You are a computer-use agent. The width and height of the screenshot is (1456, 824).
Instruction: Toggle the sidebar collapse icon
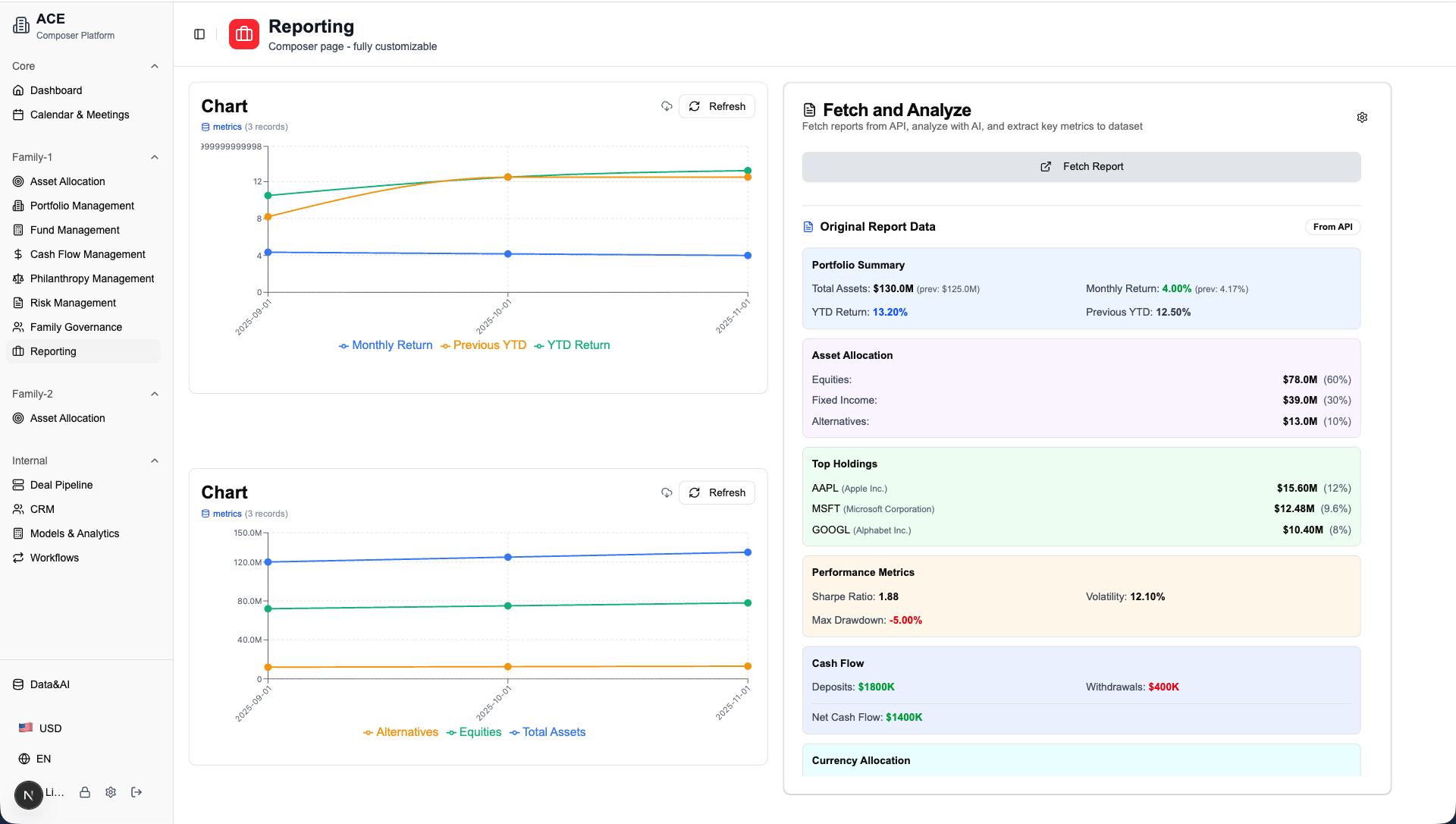(199, 34)
